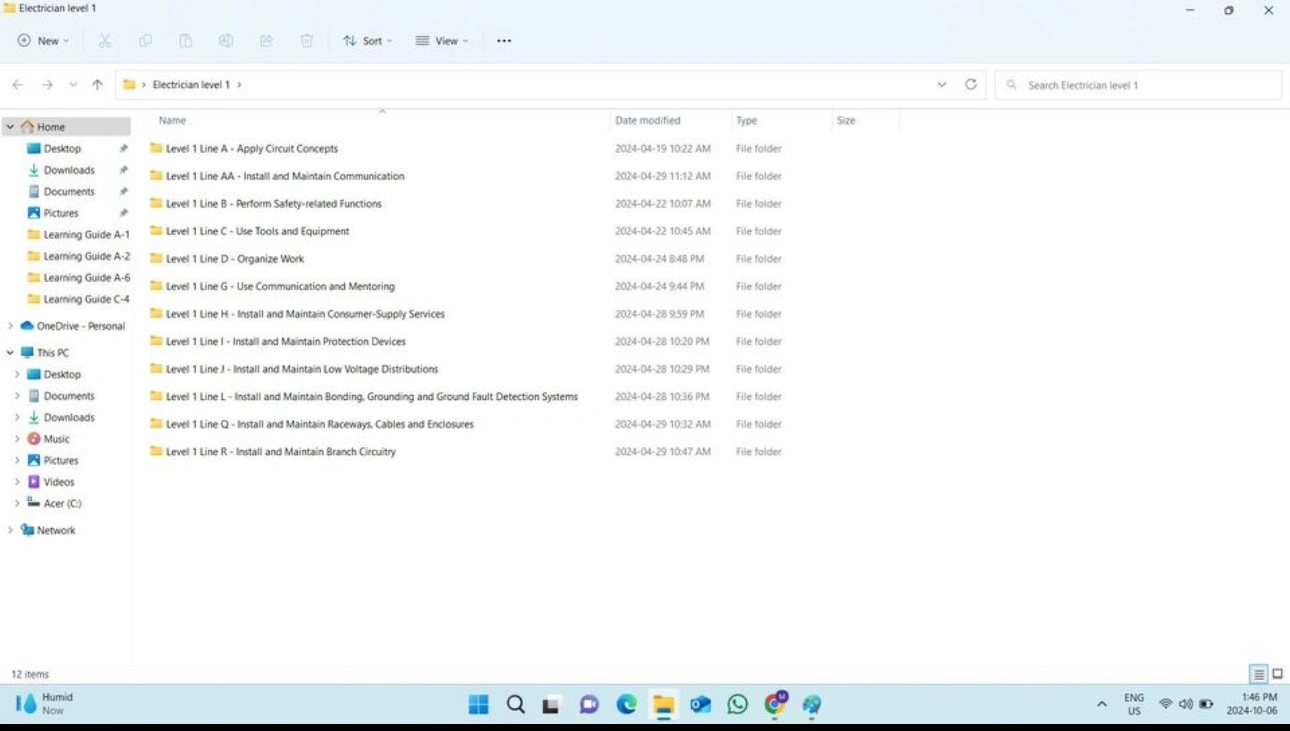Refresh the current folder view
The height and width of the screenshot is (731, 1290).
pyautogui.click(x=970, y=85)
